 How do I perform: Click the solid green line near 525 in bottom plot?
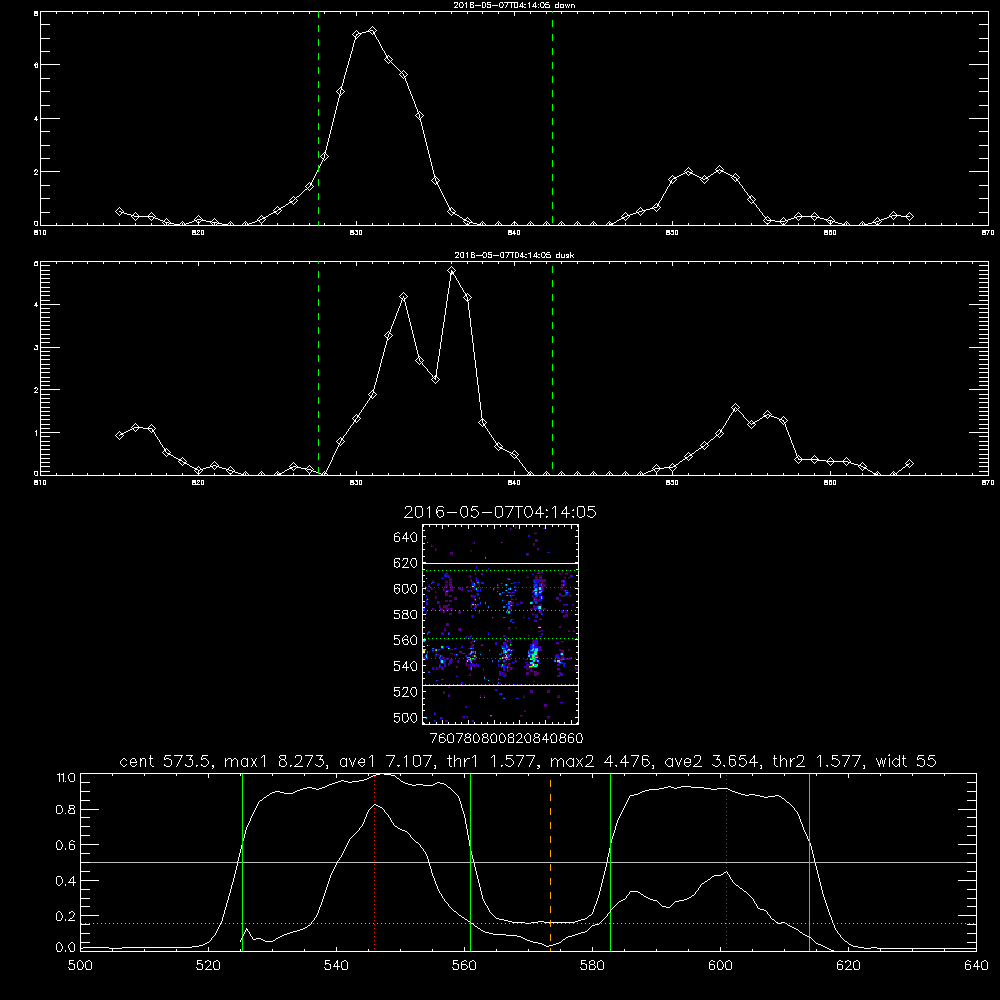[242, 861]
